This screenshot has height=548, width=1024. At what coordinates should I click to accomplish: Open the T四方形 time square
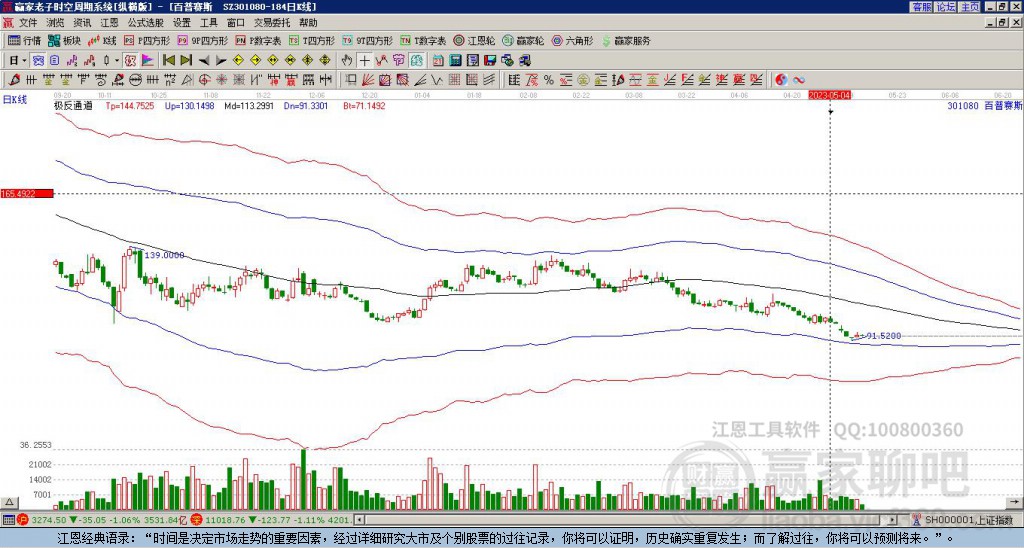point(312,40)
